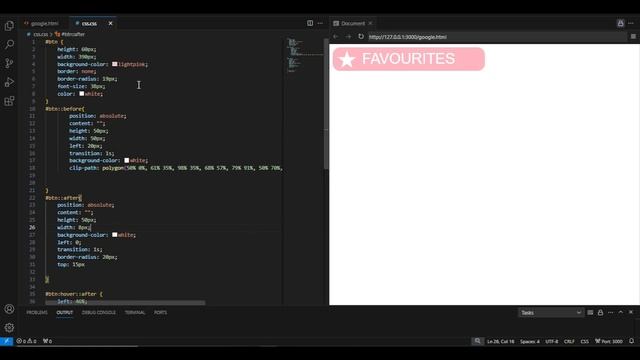Click Ln 26 cursor position in status bar
The image size is (640, 360).
pyautogui.click(x=501, y=341)
